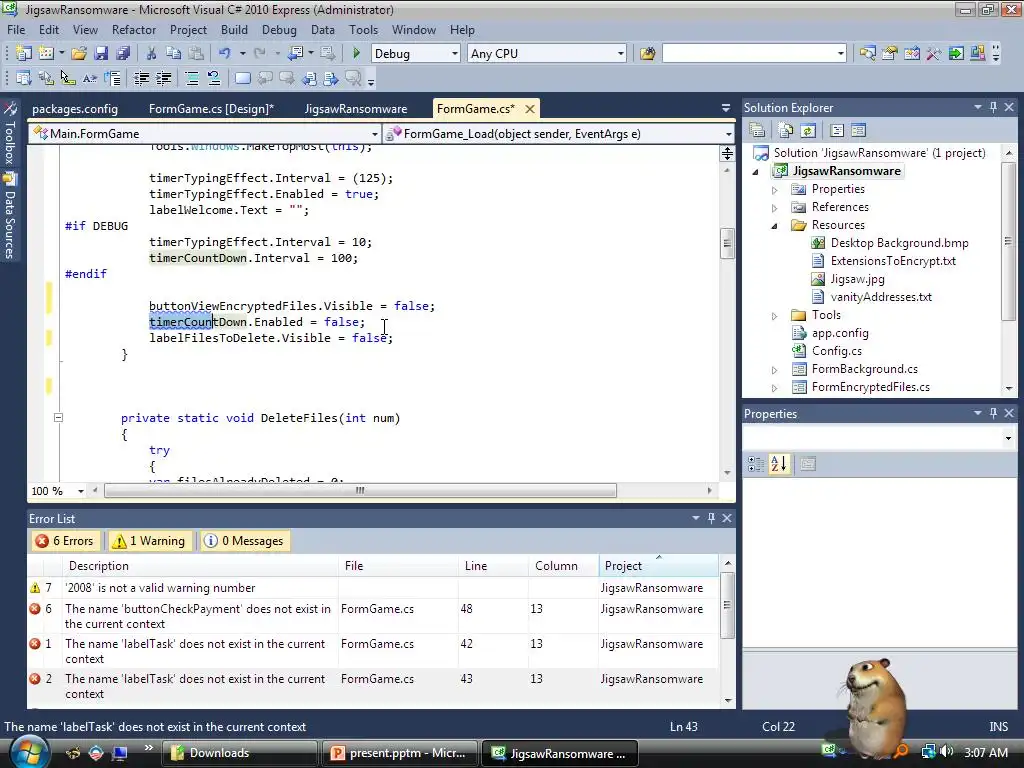
Task: Sort errors by Line column header
Action: pyautogui.click(x=493, y=566)
